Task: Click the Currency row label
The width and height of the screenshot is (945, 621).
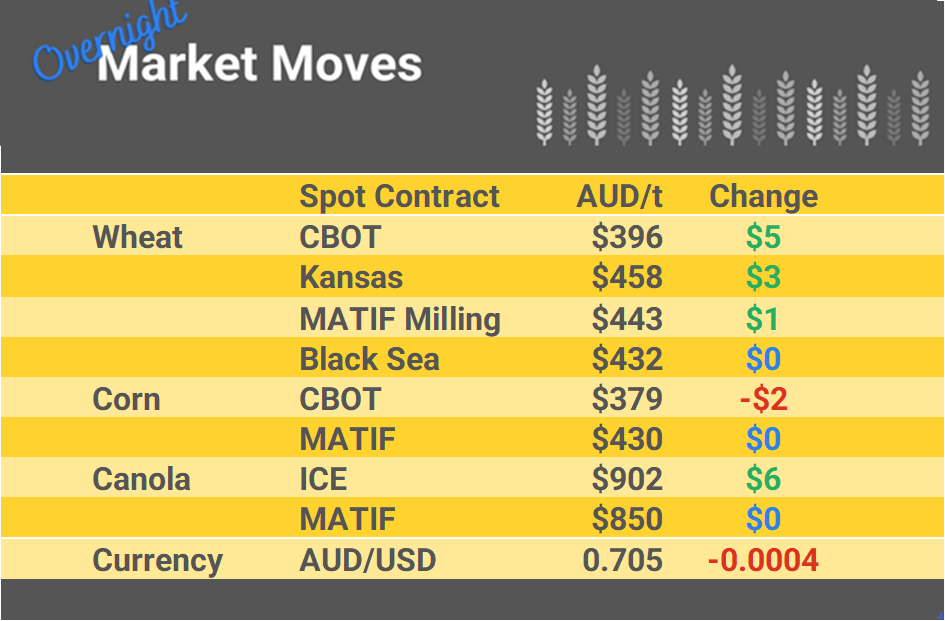Action: [x=157, y=560]
